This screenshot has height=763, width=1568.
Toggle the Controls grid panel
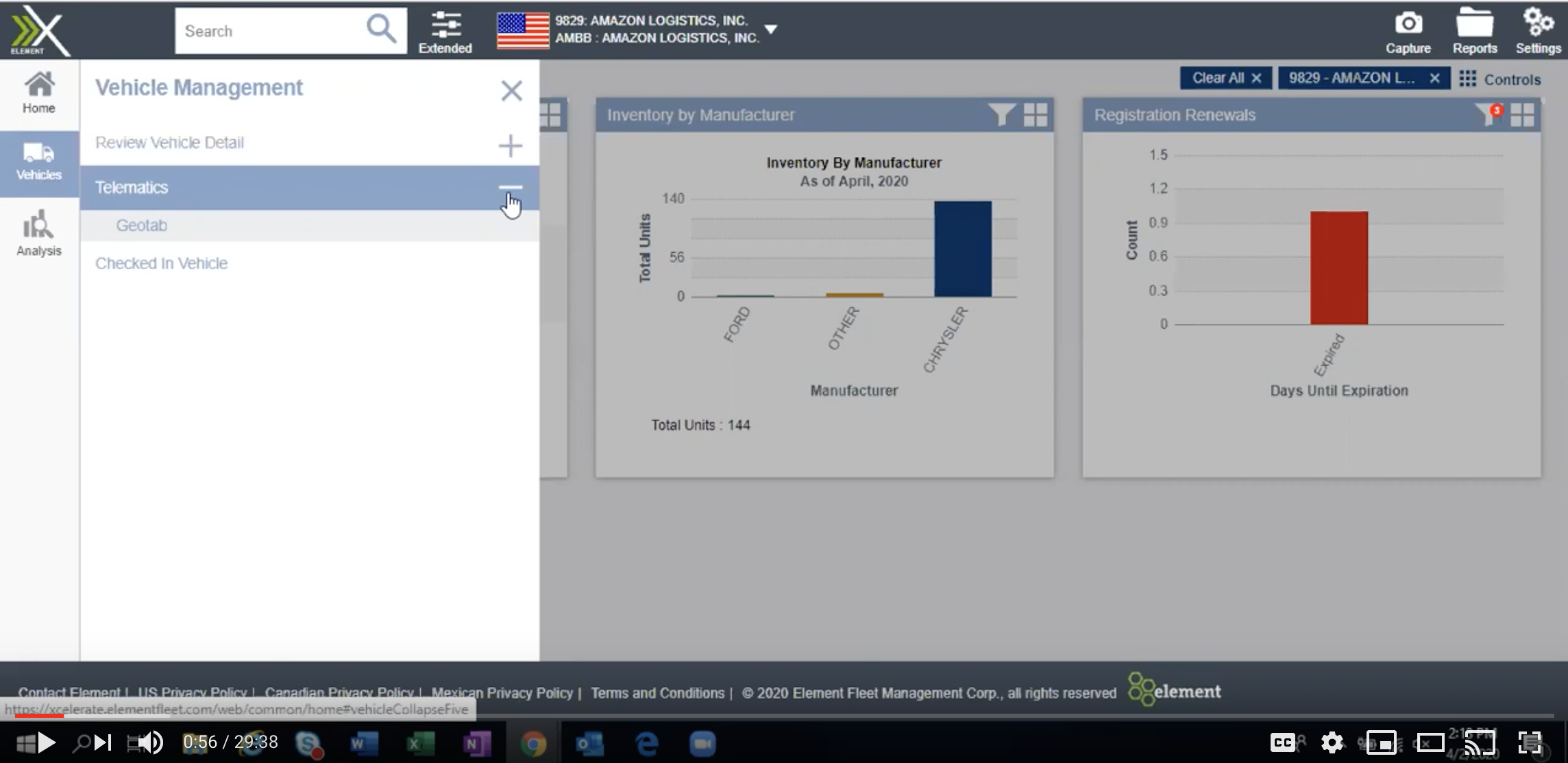[1469, 79]
